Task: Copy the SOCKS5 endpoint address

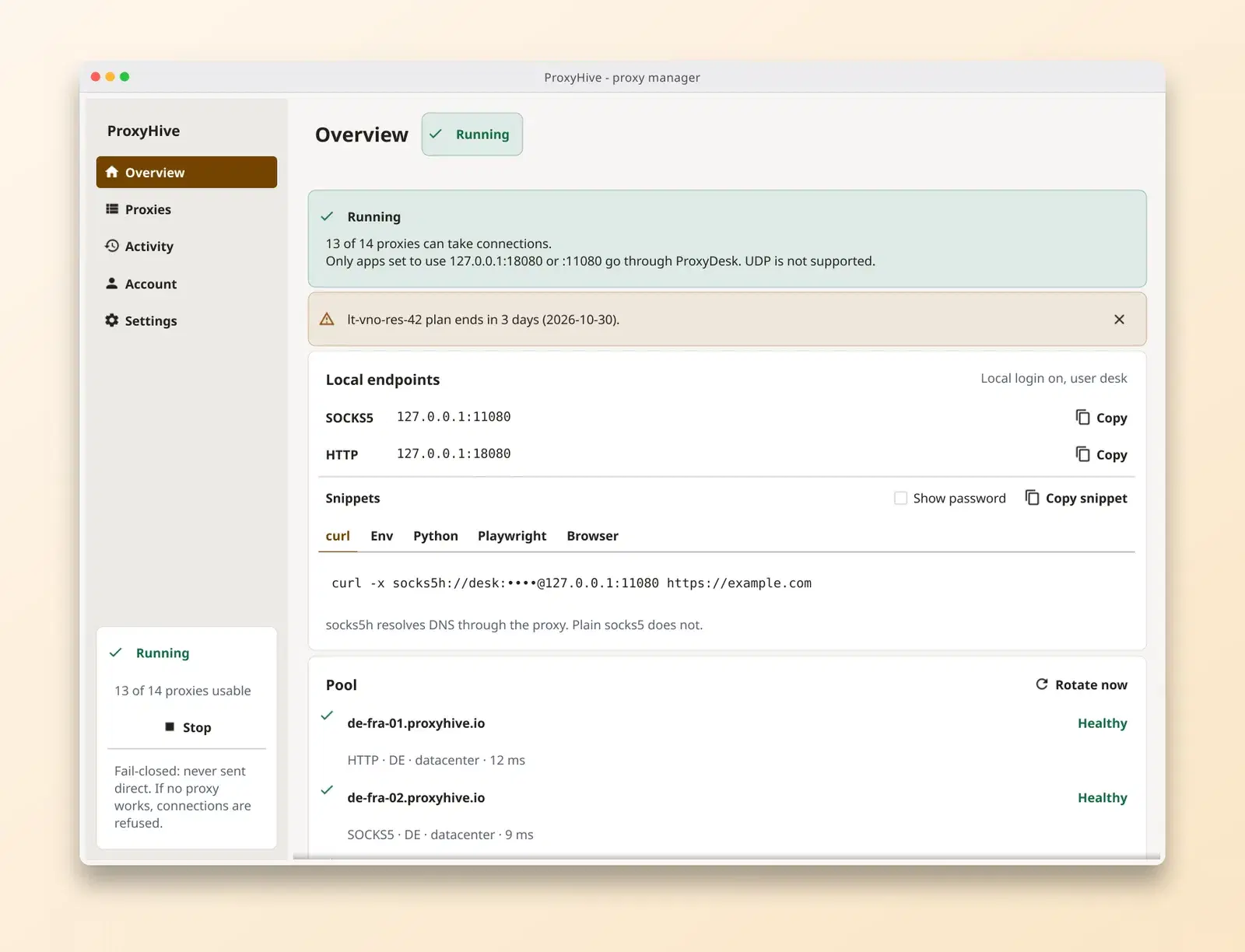Action: click(1101, 418)
